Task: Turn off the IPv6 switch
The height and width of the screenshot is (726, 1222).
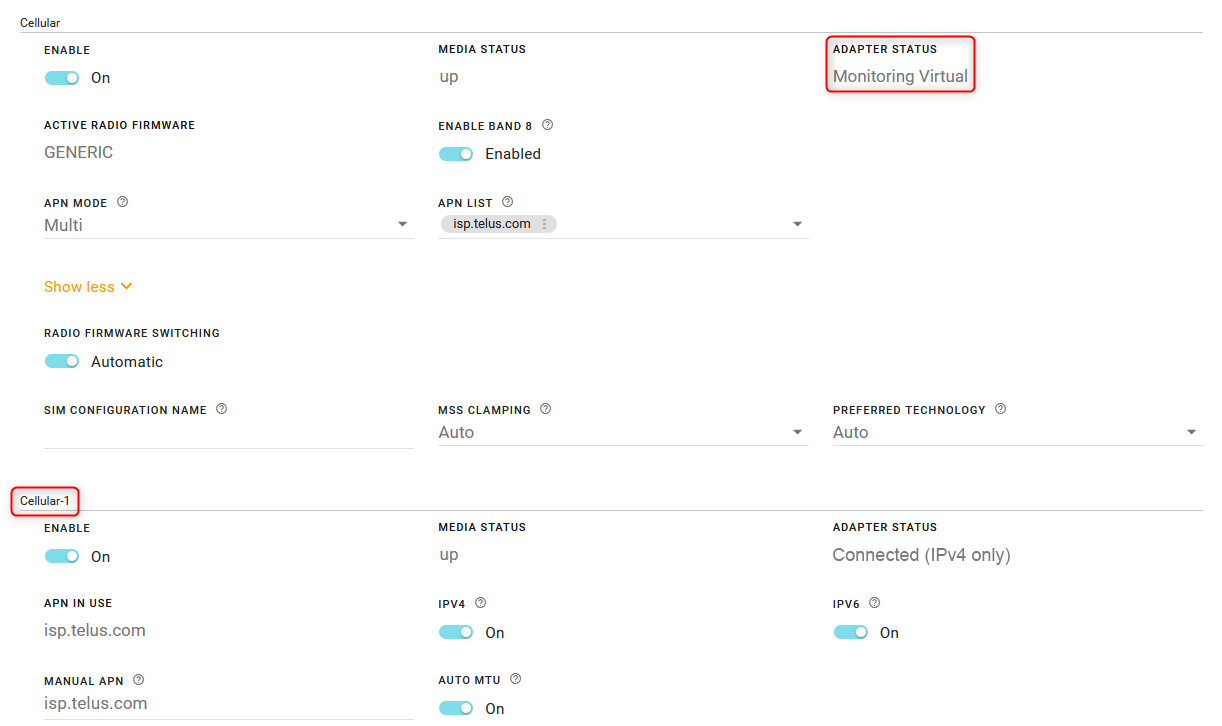Action: point(851,632)
